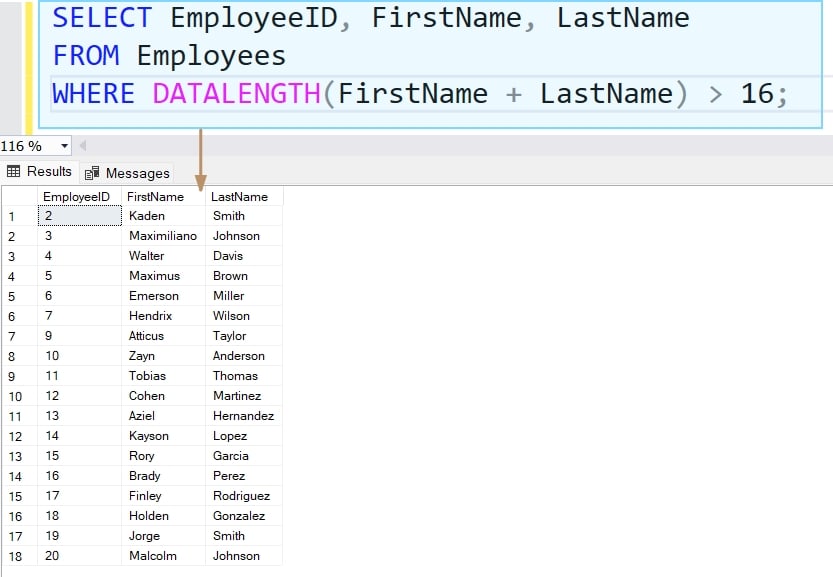Select the Jorge first name cell
This screenshot has width=833, height=577.
pos(164,536)
